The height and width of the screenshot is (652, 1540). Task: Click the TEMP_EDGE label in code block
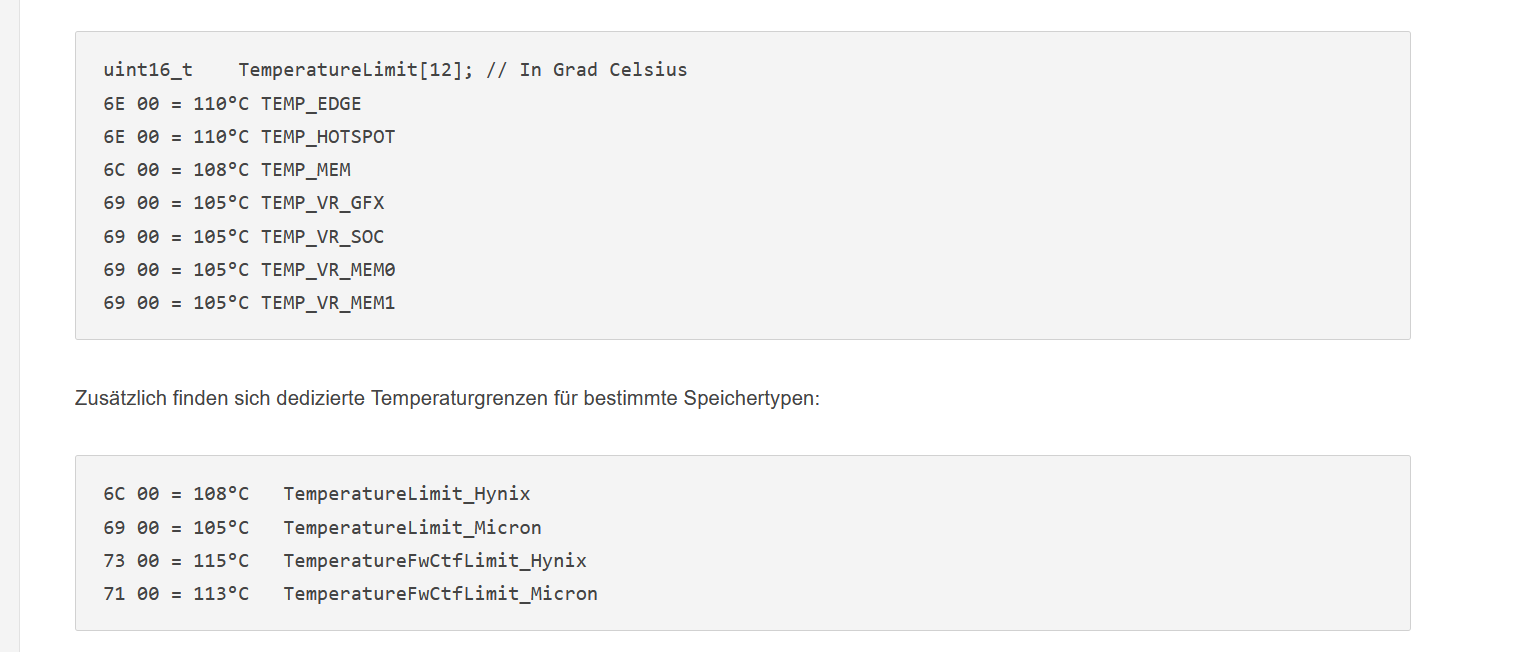point(311,103)
